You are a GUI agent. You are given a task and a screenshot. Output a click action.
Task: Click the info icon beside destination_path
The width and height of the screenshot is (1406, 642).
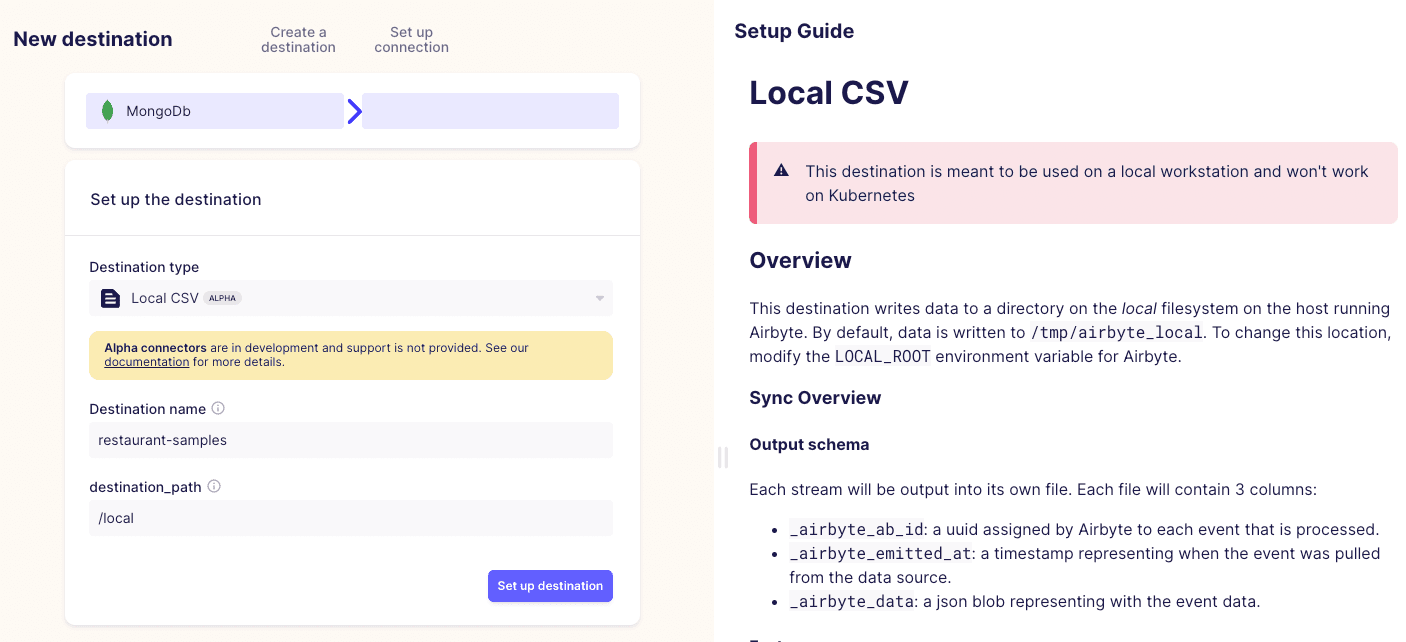tap(214, 487)
